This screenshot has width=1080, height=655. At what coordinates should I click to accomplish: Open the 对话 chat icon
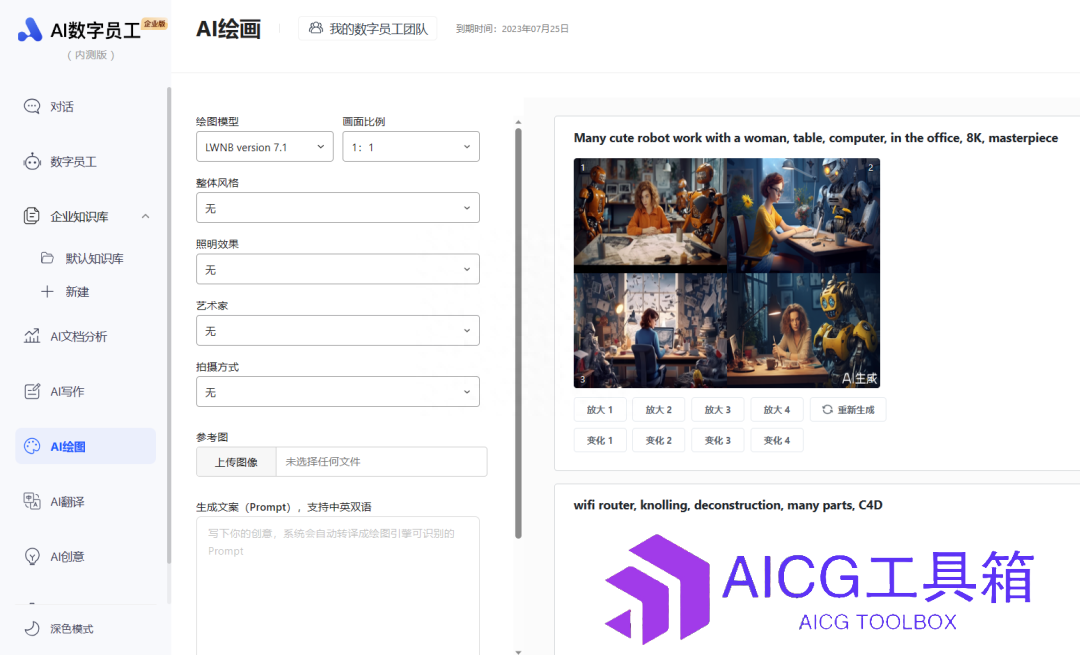pyautogui.click(x=32, y=106)
